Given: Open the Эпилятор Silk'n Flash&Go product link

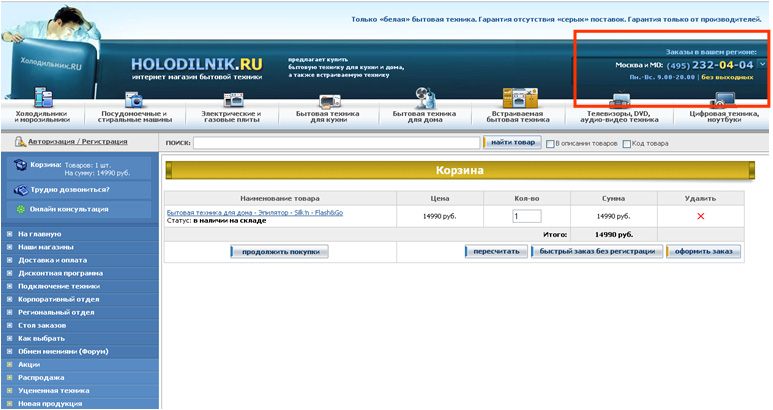Looking at the screenshot, I should (x=255, y=212).
